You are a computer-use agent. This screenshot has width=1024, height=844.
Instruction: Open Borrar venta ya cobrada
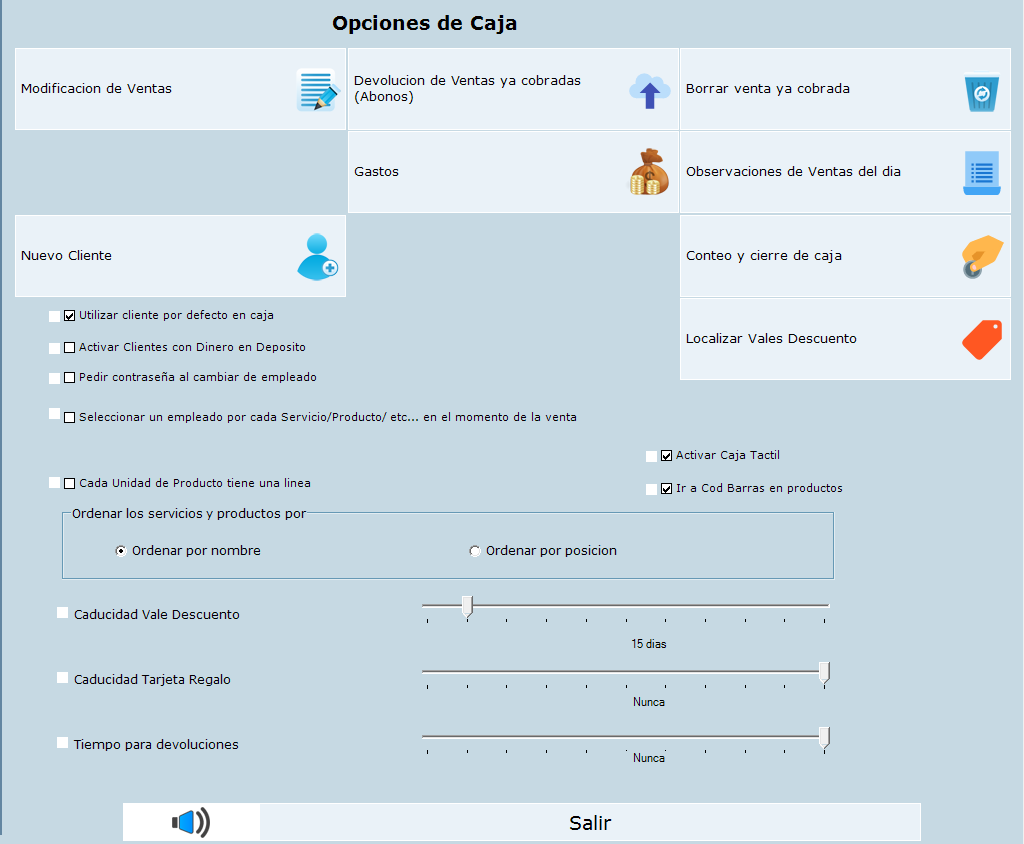[x=845, y=89]
